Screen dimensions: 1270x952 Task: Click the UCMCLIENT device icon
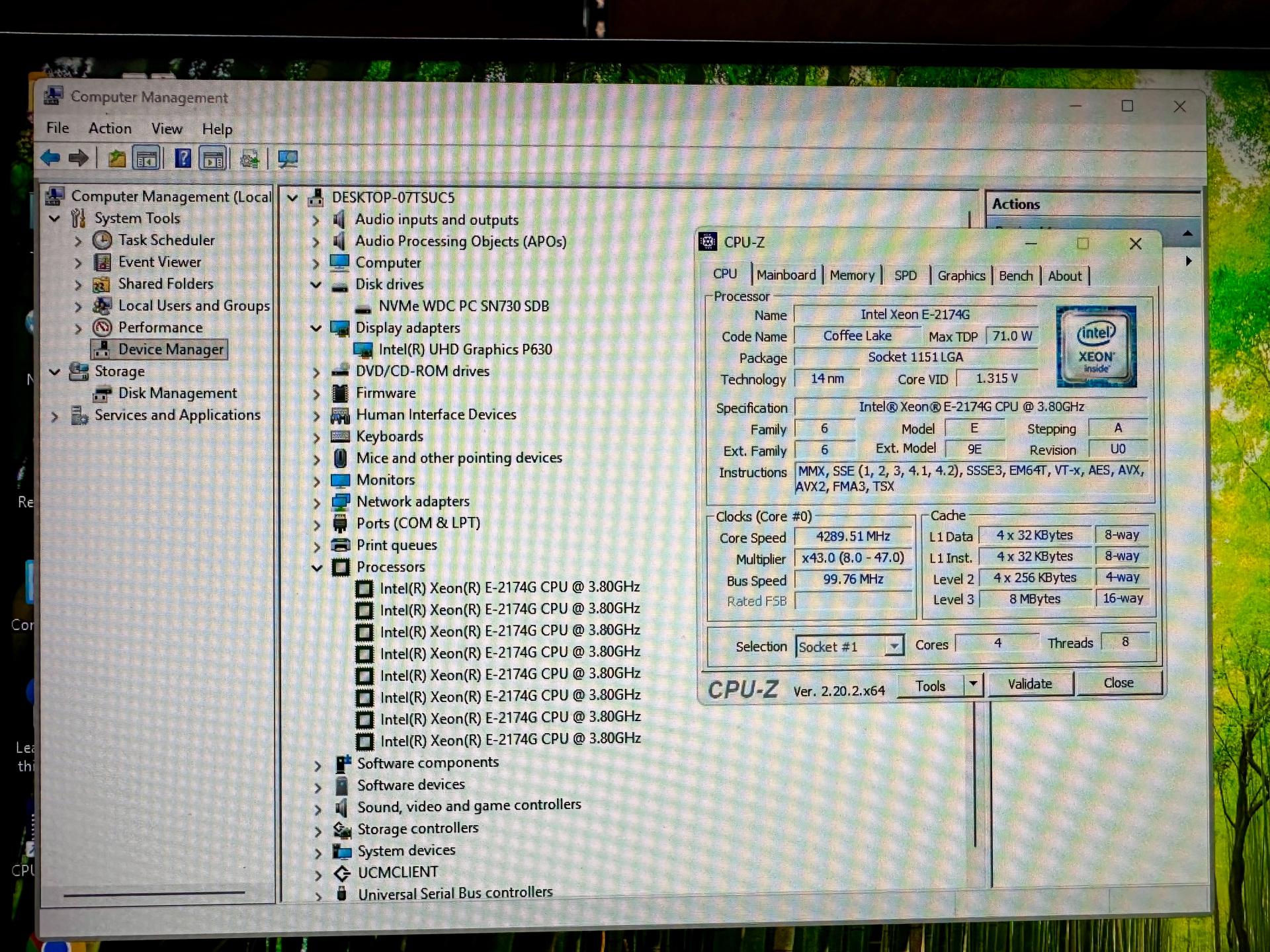[342, 873]
